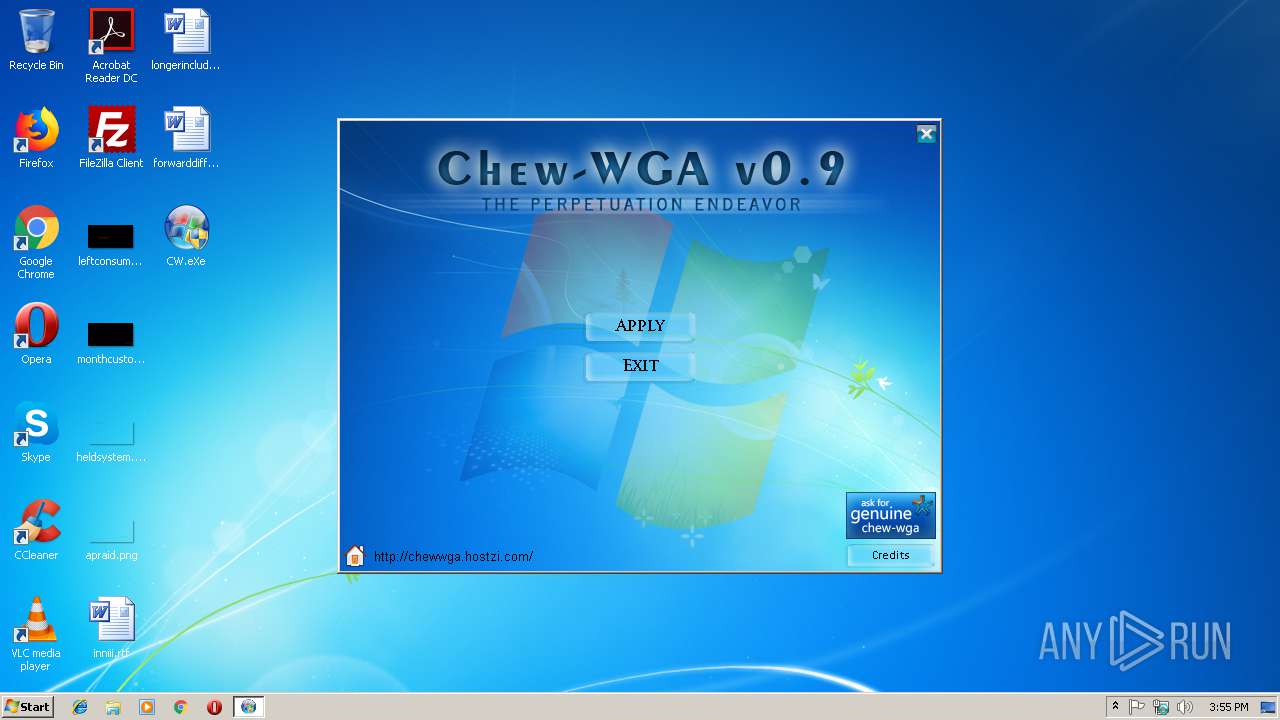The height and width of the screenshot is (720, 1280).
Task: Click the home icon beside the URL
Action: (x=355, y=556)
